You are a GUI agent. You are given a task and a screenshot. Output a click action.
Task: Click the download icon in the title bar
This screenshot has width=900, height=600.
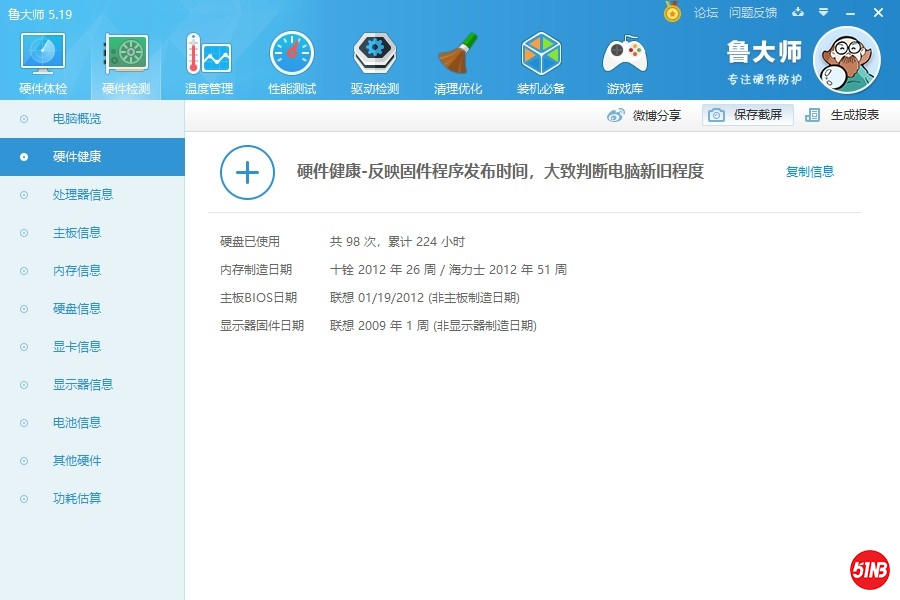click(797, 13)
